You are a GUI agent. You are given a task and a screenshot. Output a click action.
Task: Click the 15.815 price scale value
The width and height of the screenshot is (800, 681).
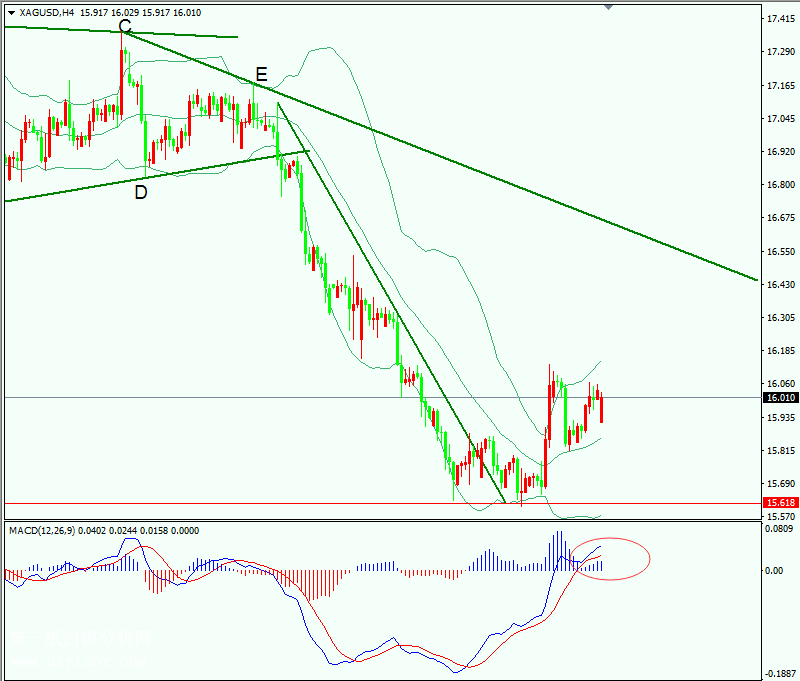[x=781, y=451]
